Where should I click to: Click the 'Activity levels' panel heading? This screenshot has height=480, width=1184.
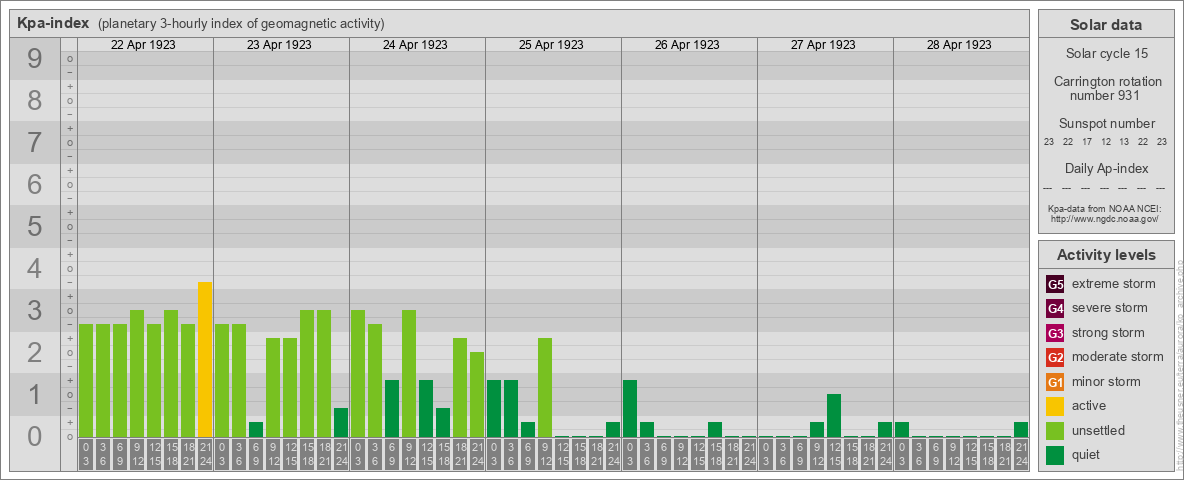point(1106,255)
